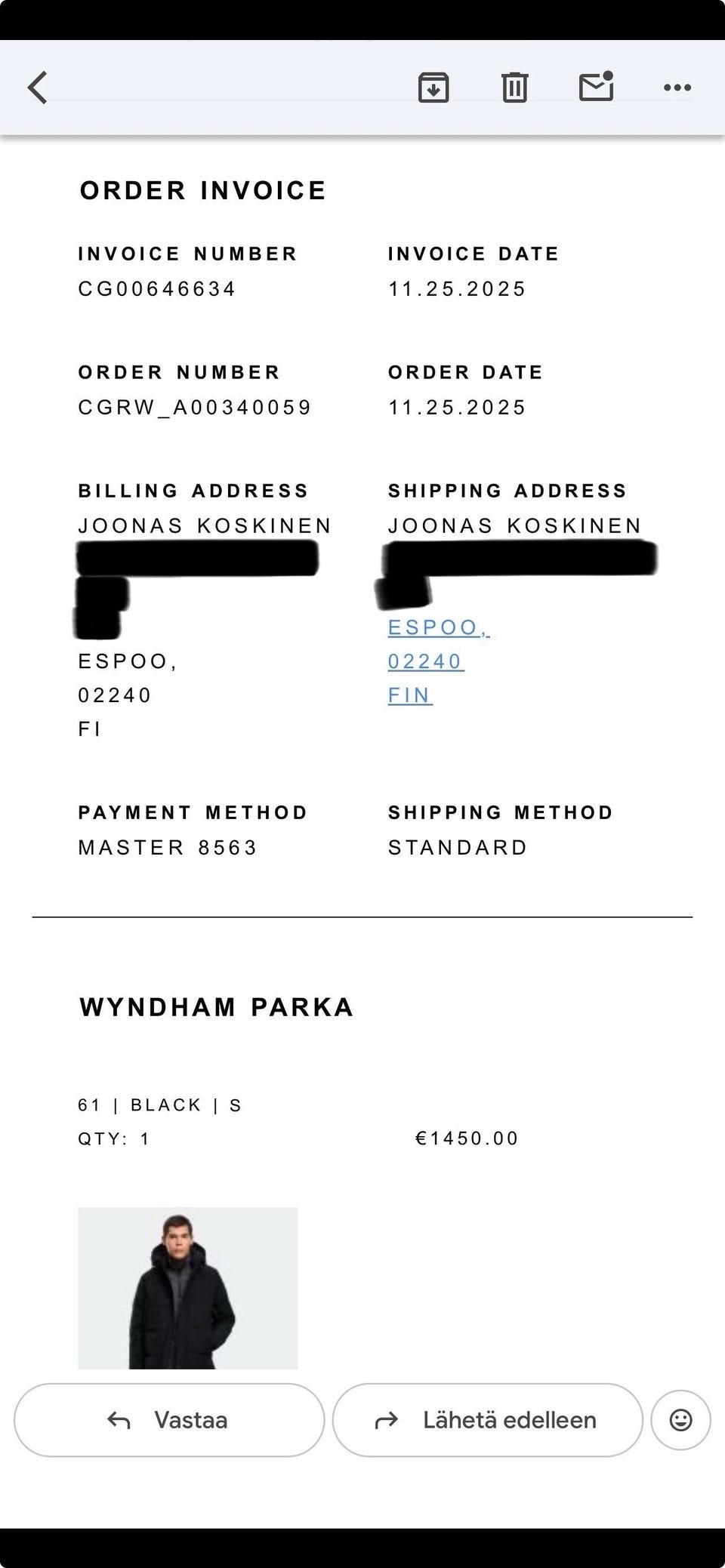Image resolution: width=725 pixels, height=1568 pixels.
Task: Open the Wyndham Parka product image
Action: [x=188, y=1288]
